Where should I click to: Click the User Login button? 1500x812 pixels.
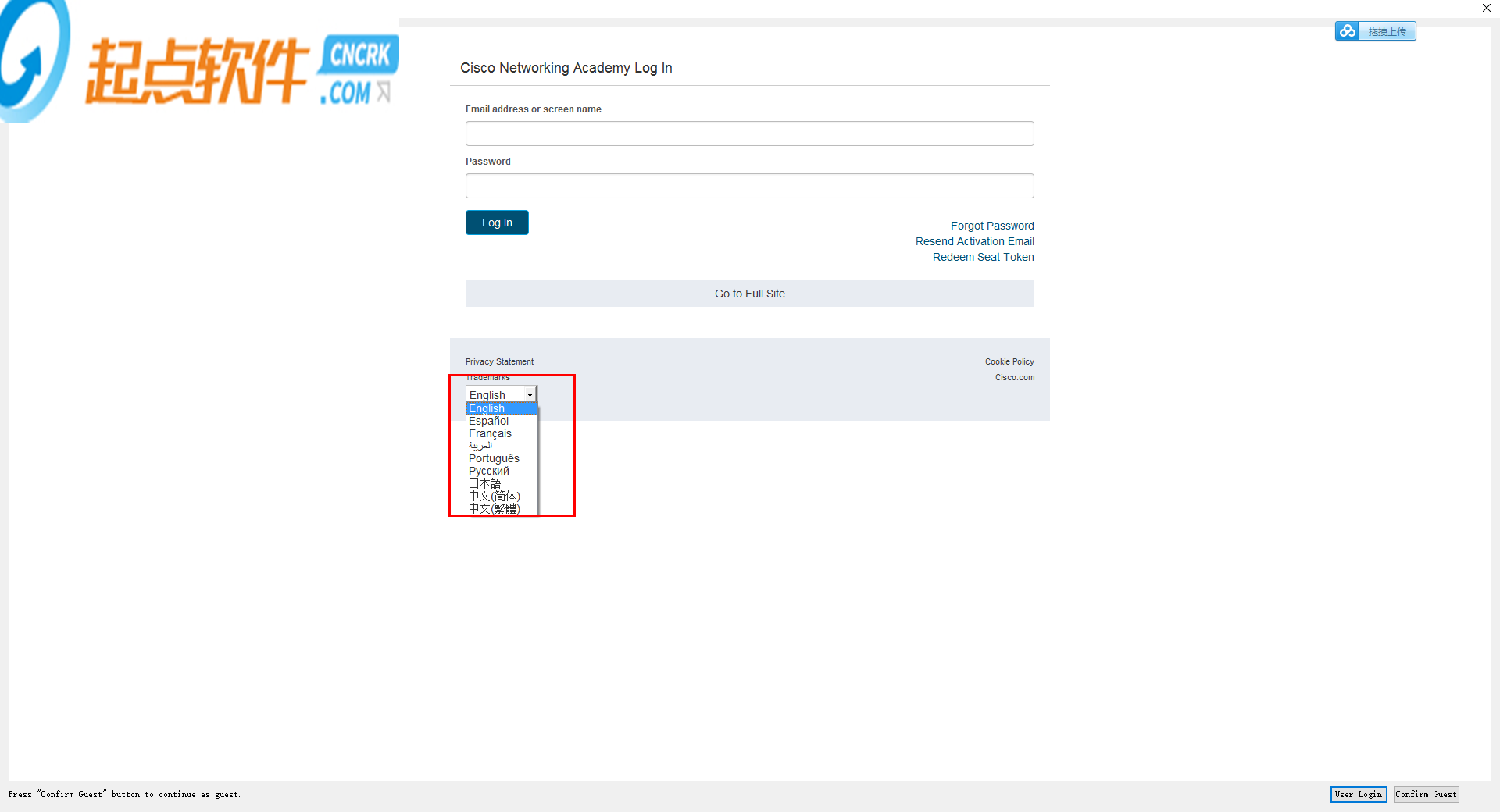(1359, 794)
